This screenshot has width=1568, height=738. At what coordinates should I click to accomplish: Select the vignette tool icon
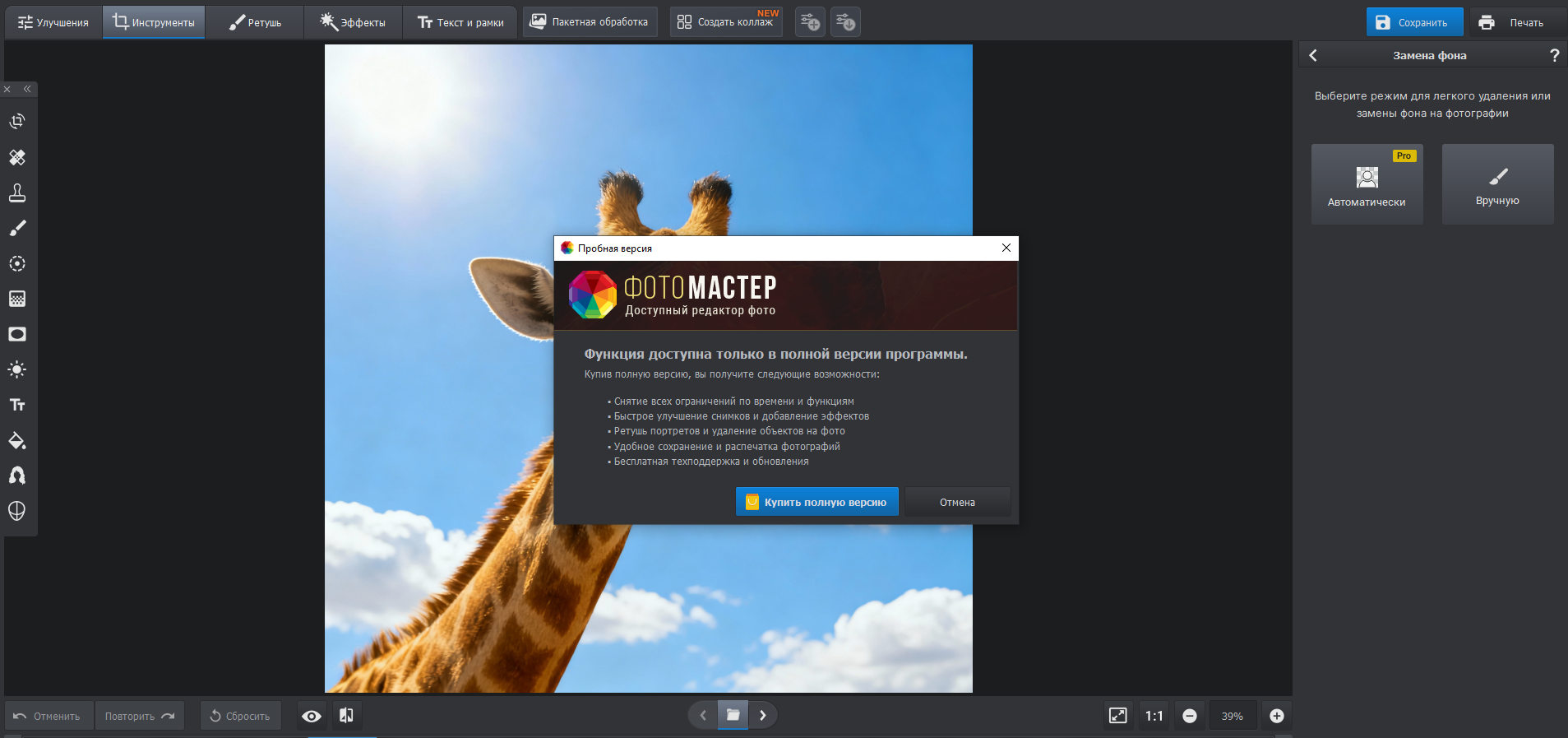(x=17, y=334)
